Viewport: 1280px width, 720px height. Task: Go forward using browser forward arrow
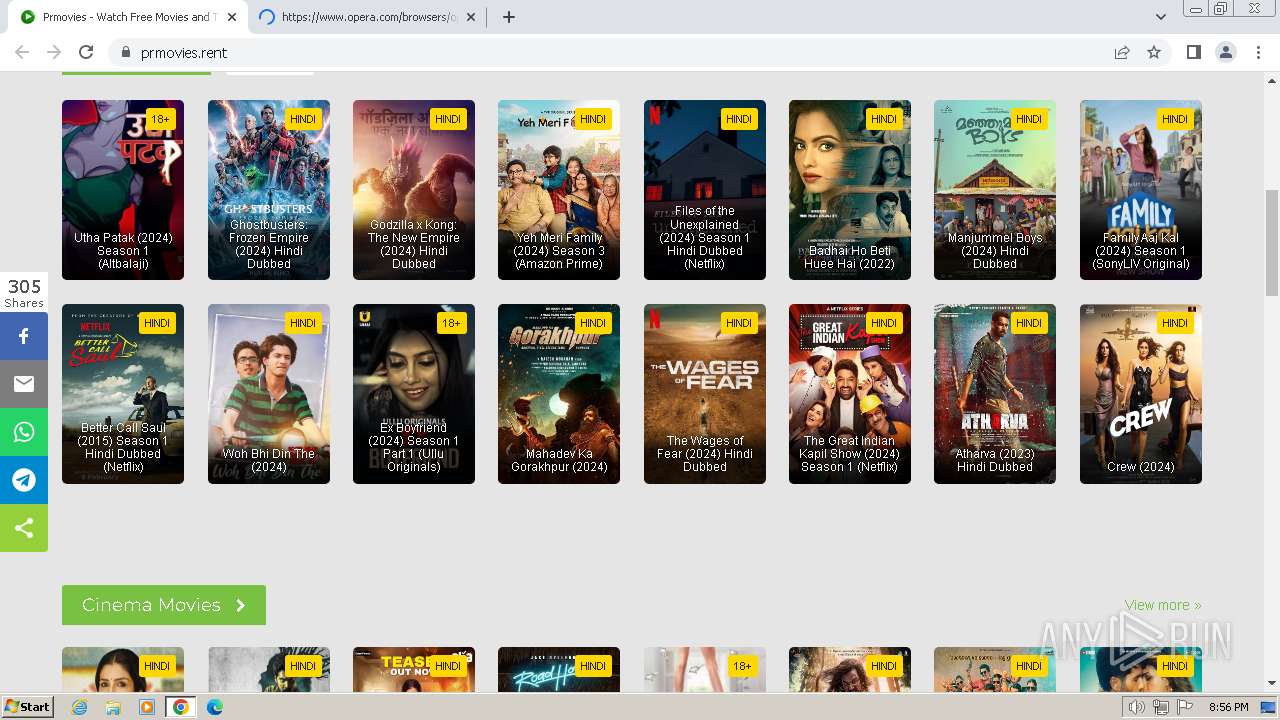(54, 52)
